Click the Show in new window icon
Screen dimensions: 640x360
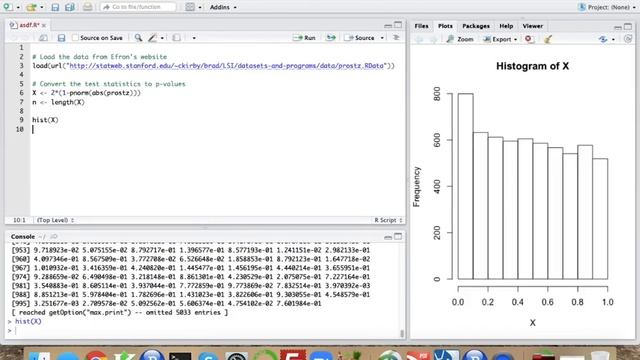click(43, 38)
